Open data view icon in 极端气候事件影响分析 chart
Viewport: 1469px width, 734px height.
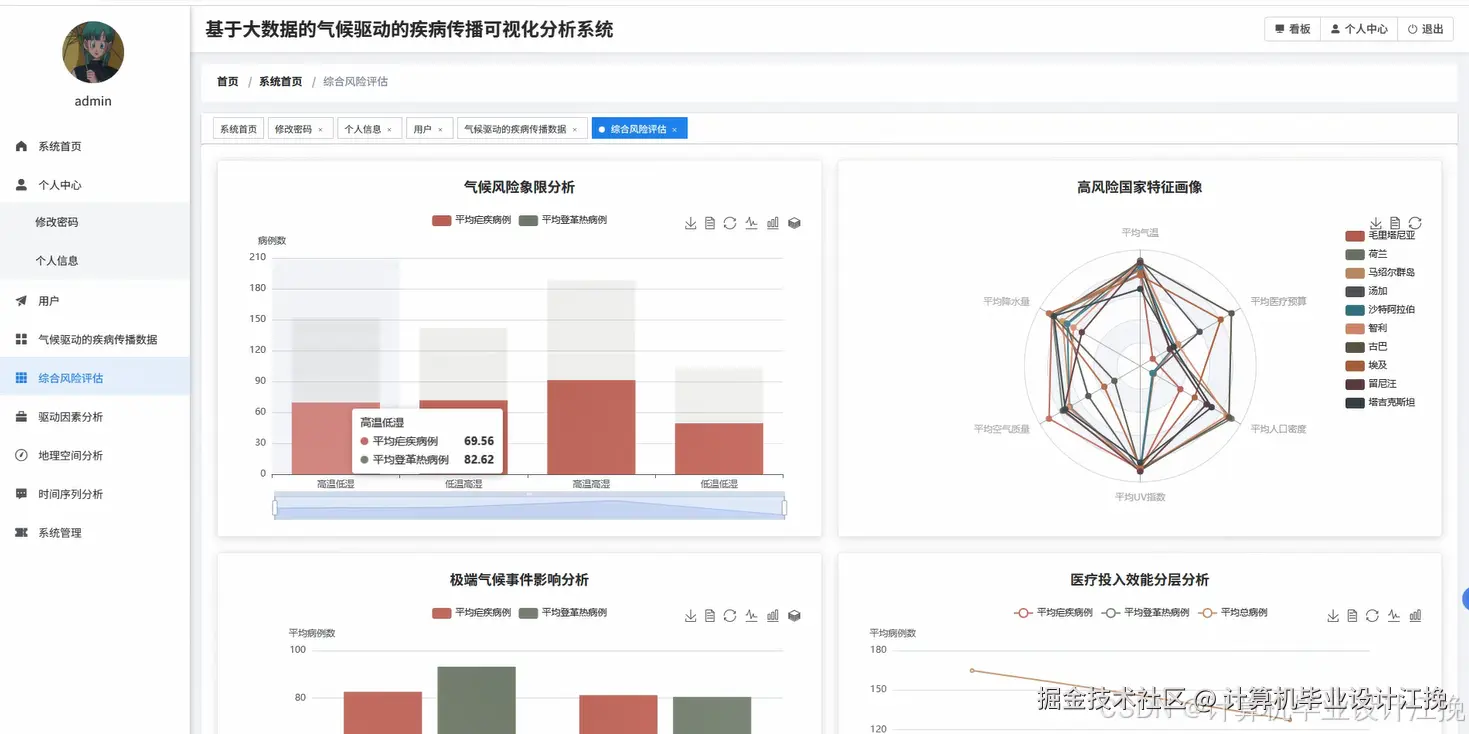click(x=710, y=616)
